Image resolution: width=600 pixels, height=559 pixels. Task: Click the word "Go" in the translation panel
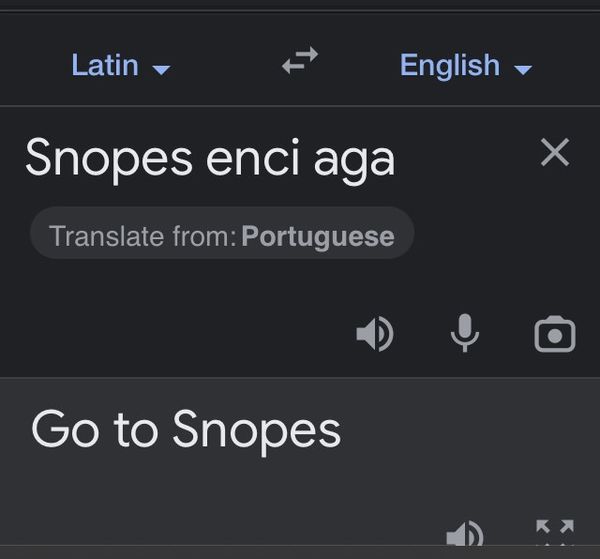[65, 429]
